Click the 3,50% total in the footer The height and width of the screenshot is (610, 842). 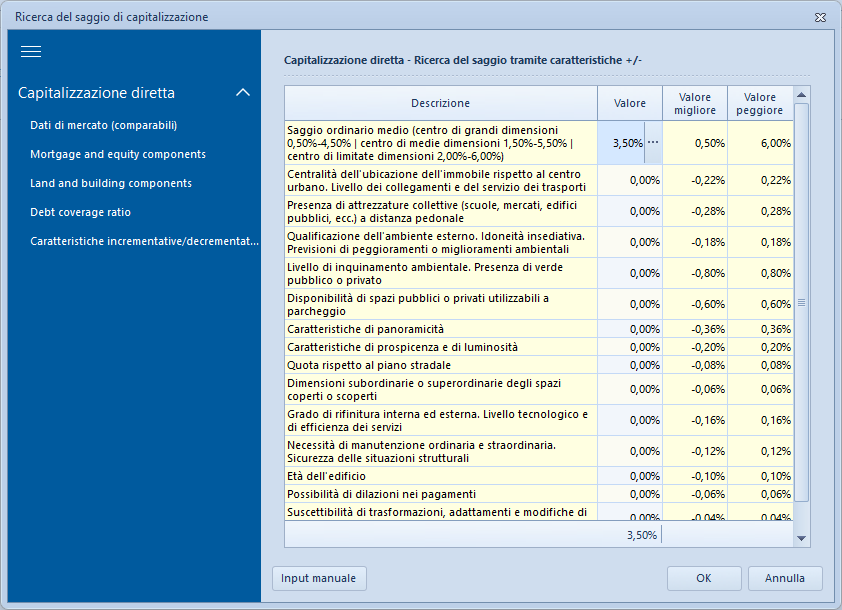point(642,535)
